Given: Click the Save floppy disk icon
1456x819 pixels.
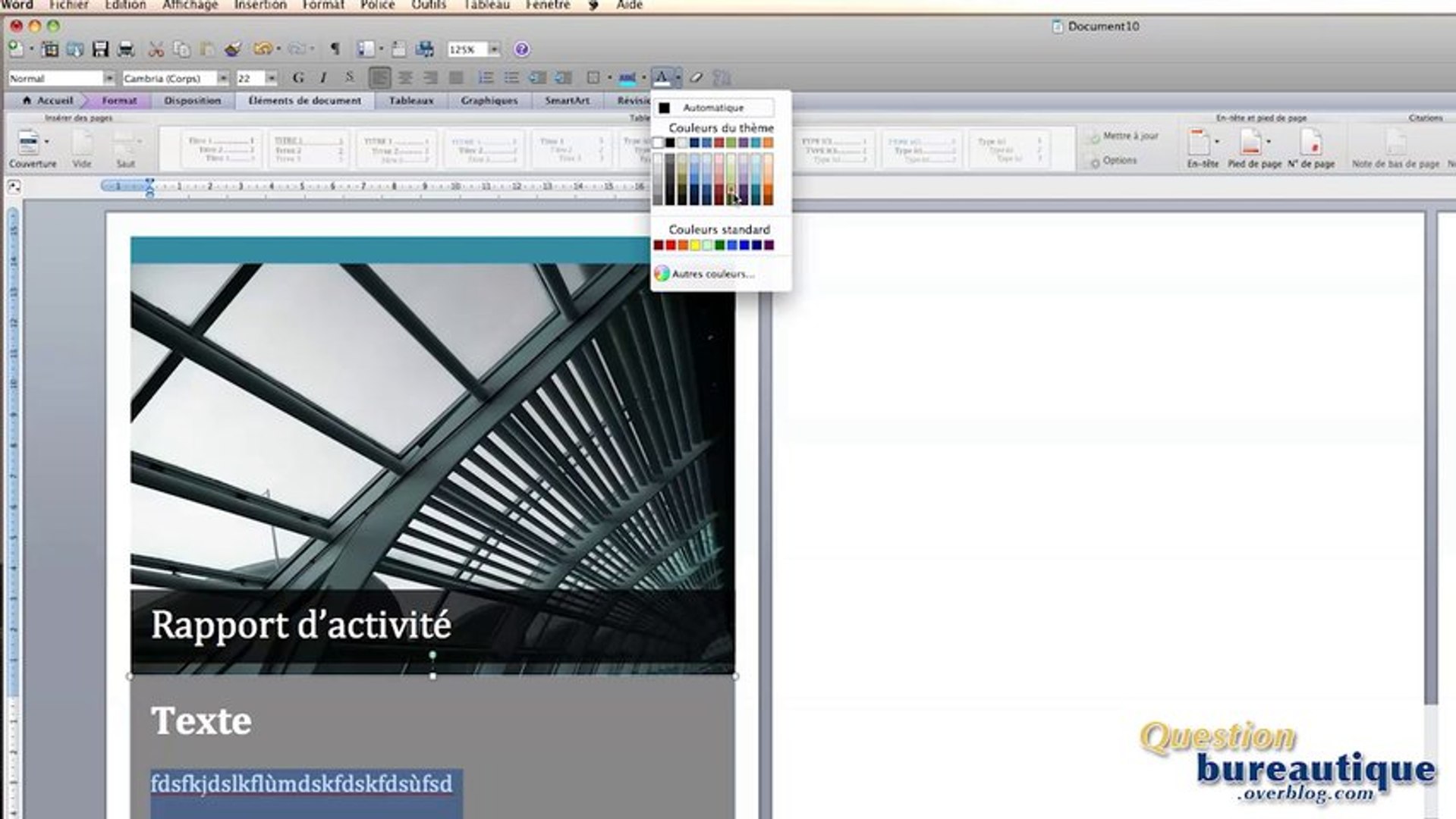Looking at the screenshot, I should click(x=100, y=49).
